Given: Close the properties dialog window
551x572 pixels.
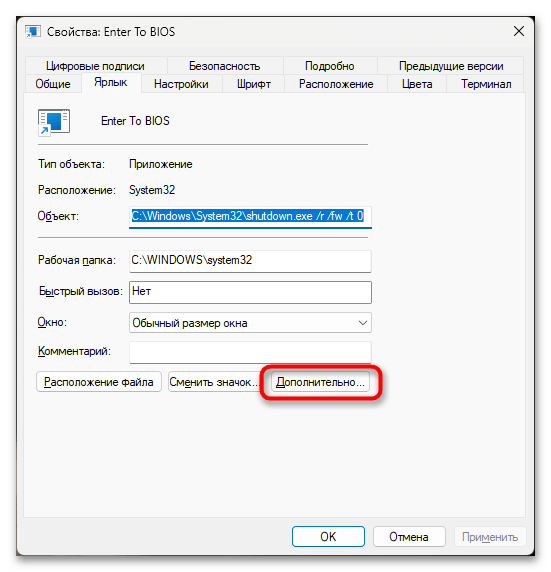Looking at the screenshot, I should [519, 31].
